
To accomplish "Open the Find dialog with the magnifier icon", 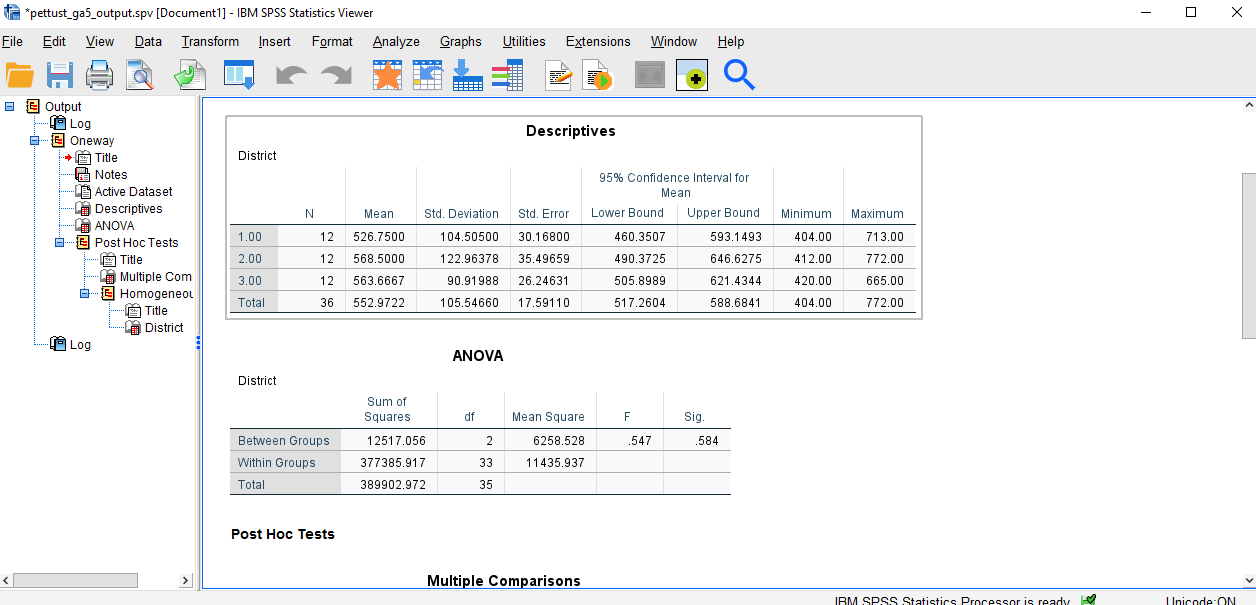I will (x=739, y=74).
